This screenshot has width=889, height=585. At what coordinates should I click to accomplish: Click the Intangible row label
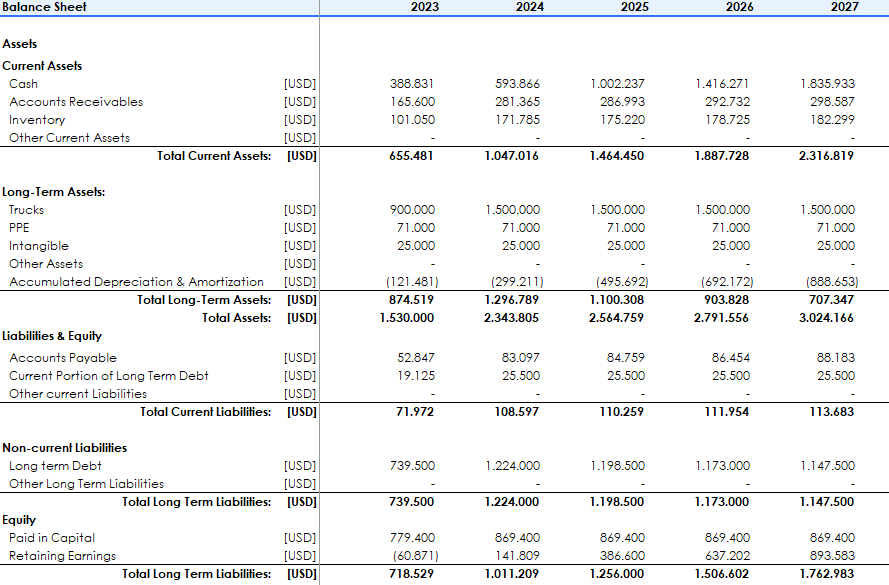[39, 246]
